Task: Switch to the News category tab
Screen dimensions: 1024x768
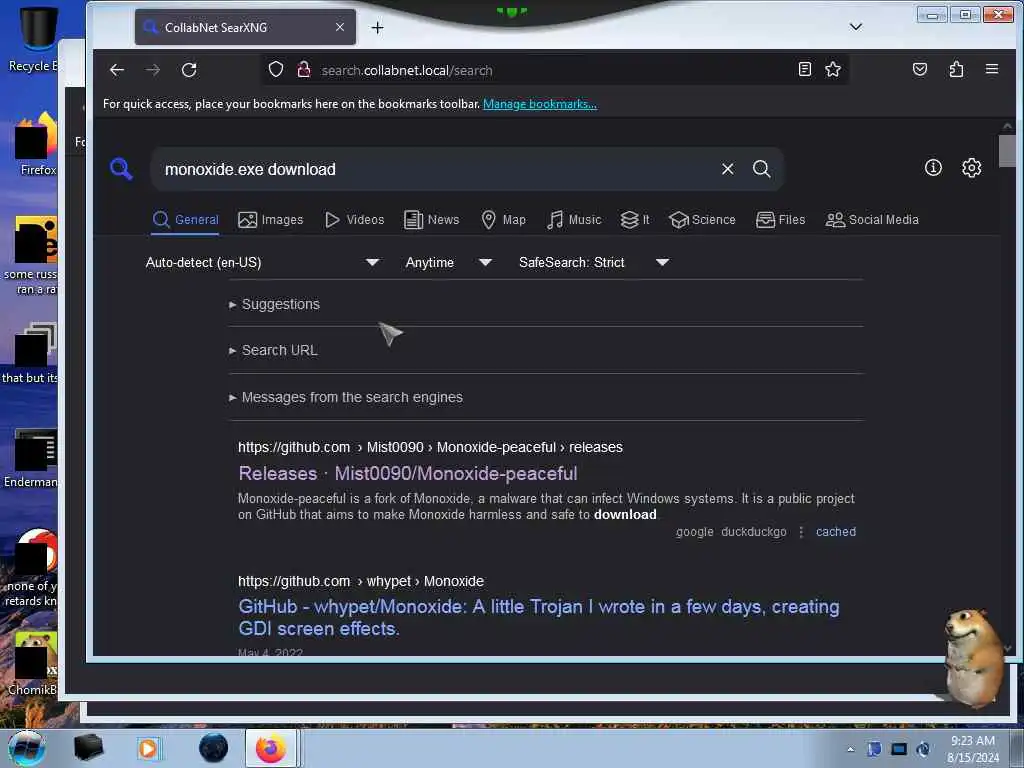Action: click(x=432, y=220)
